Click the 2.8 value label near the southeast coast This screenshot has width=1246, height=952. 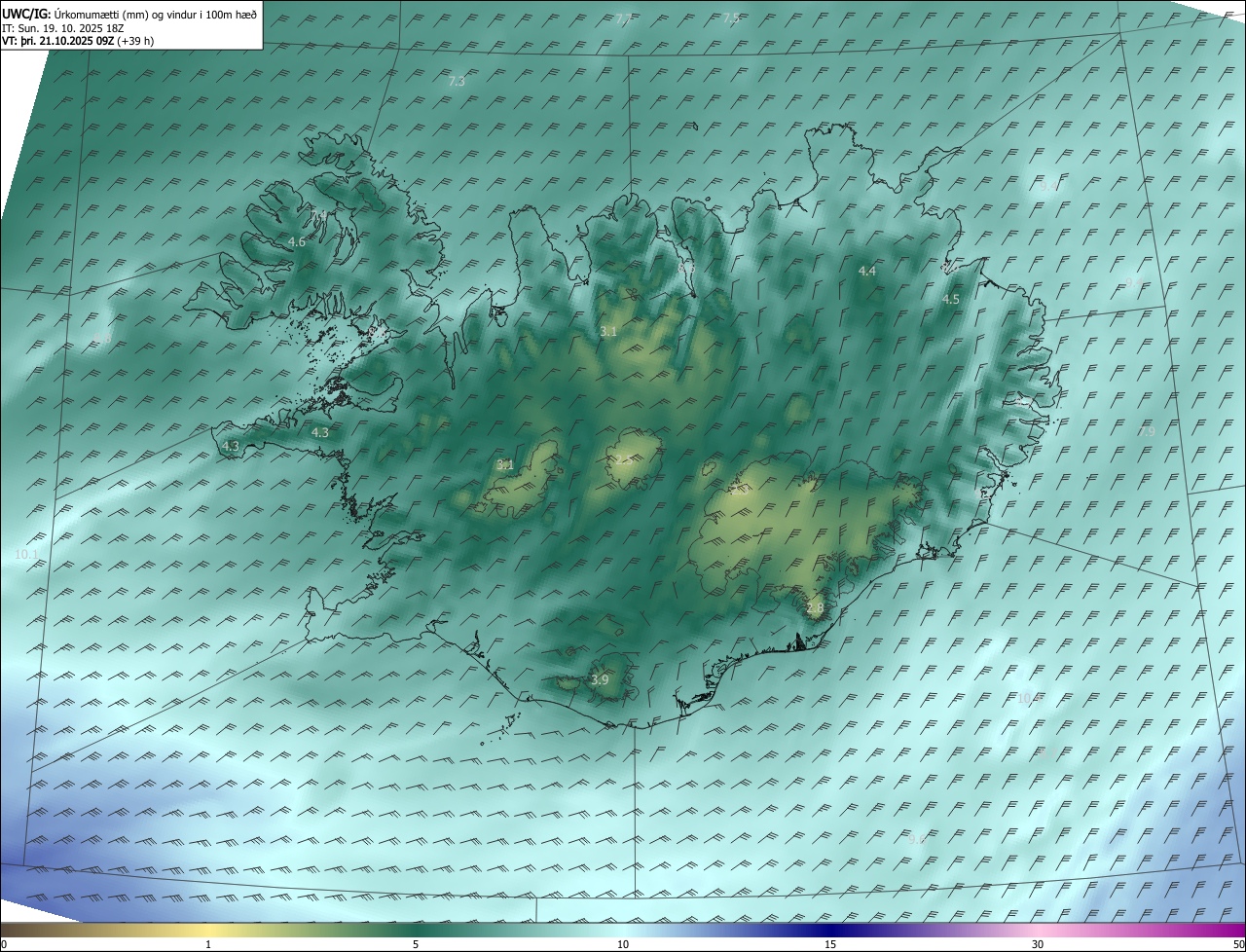(816, 608)
